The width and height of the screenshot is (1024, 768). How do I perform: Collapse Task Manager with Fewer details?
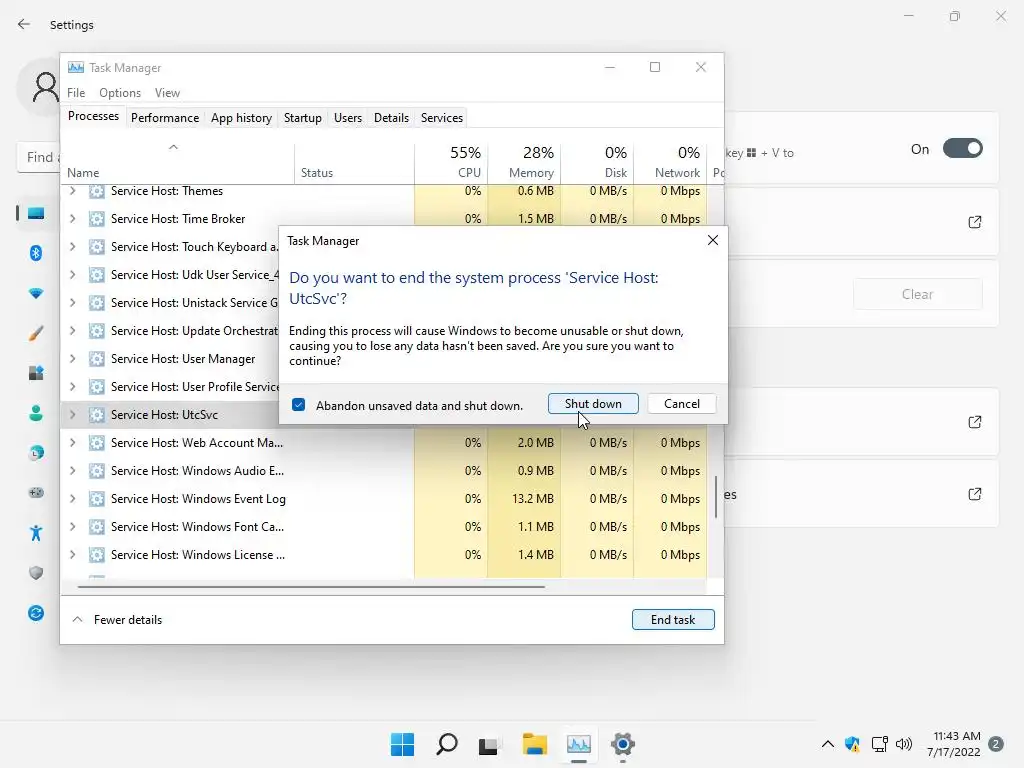pyautogui.click(x=117, y=620)
